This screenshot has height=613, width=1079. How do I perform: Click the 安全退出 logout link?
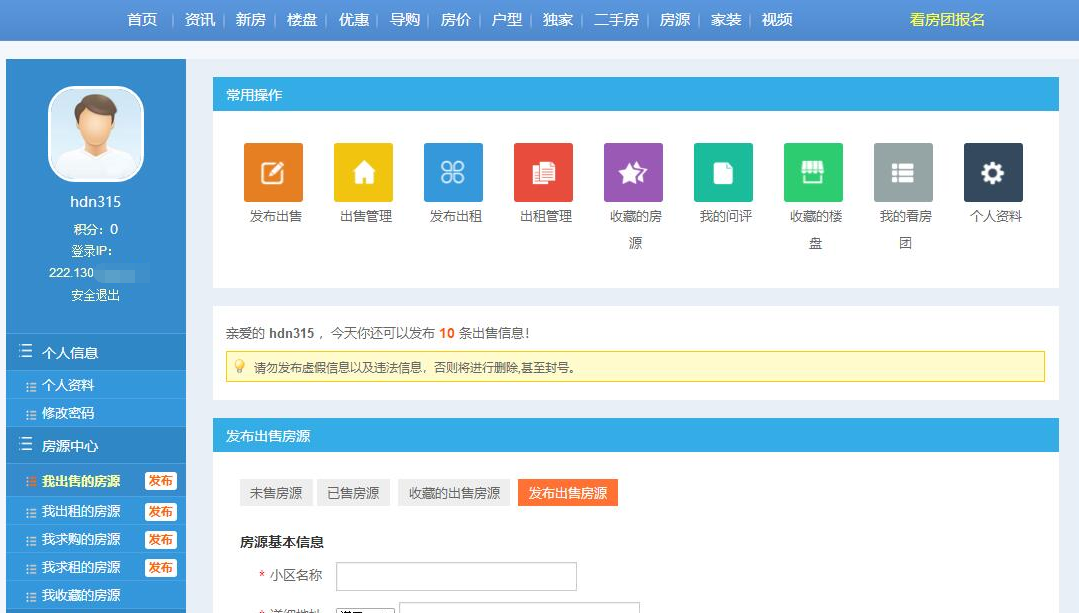click(96, 295)
